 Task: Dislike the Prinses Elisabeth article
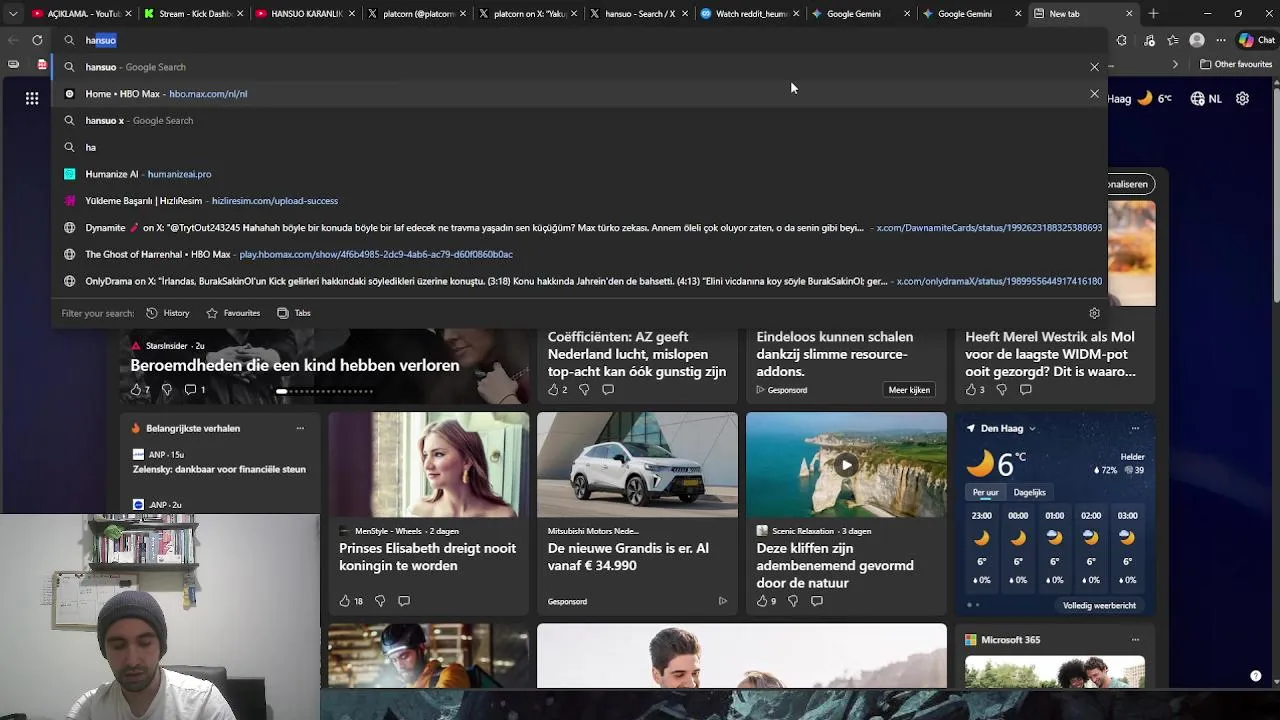coord(379,601)
